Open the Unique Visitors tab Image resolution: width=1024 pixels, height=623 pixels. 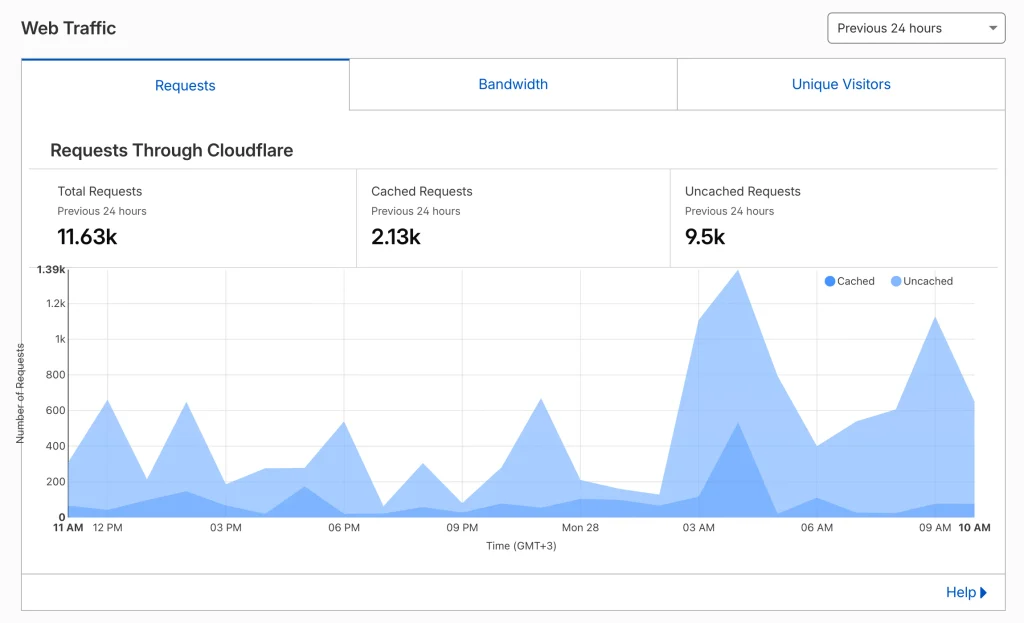[841, 84]
